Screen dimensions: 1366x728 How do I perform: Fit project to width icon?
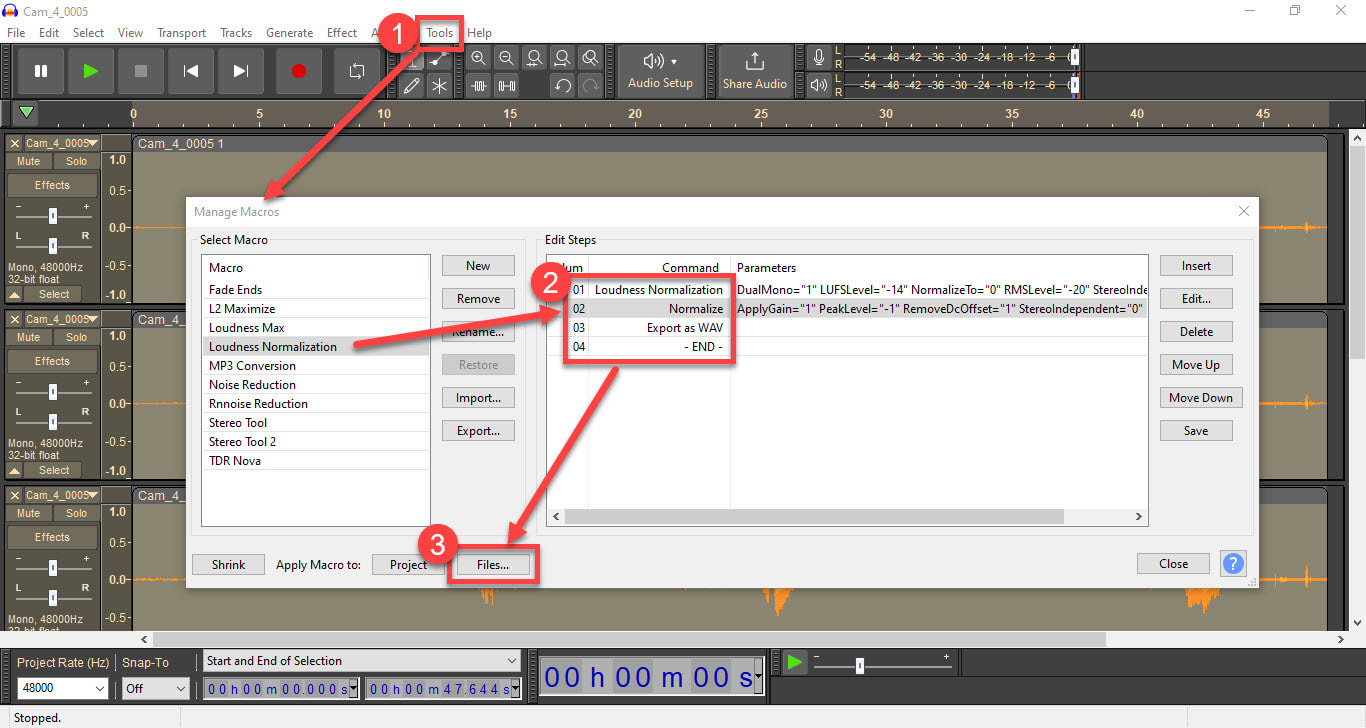(x=563, y=59)
